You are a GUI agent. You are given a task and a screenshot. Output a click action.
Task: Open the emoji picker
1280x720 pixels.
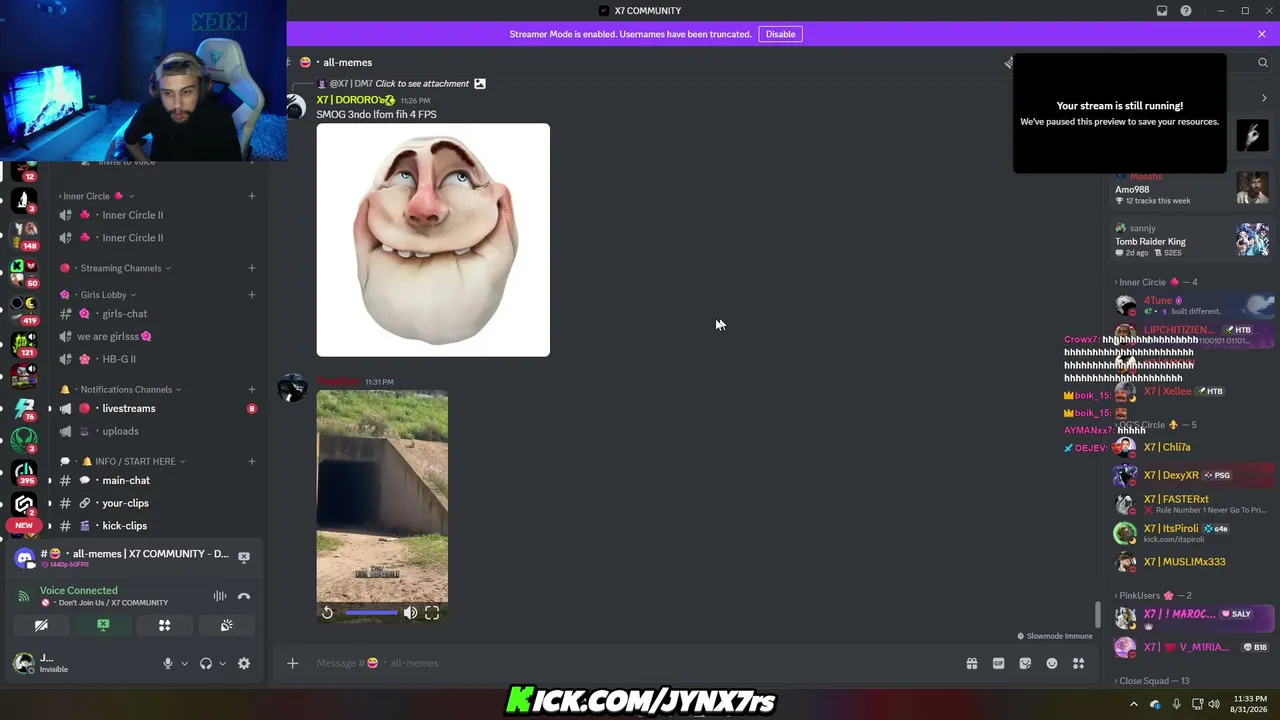pyautogui.click(x=1052, y=663)
